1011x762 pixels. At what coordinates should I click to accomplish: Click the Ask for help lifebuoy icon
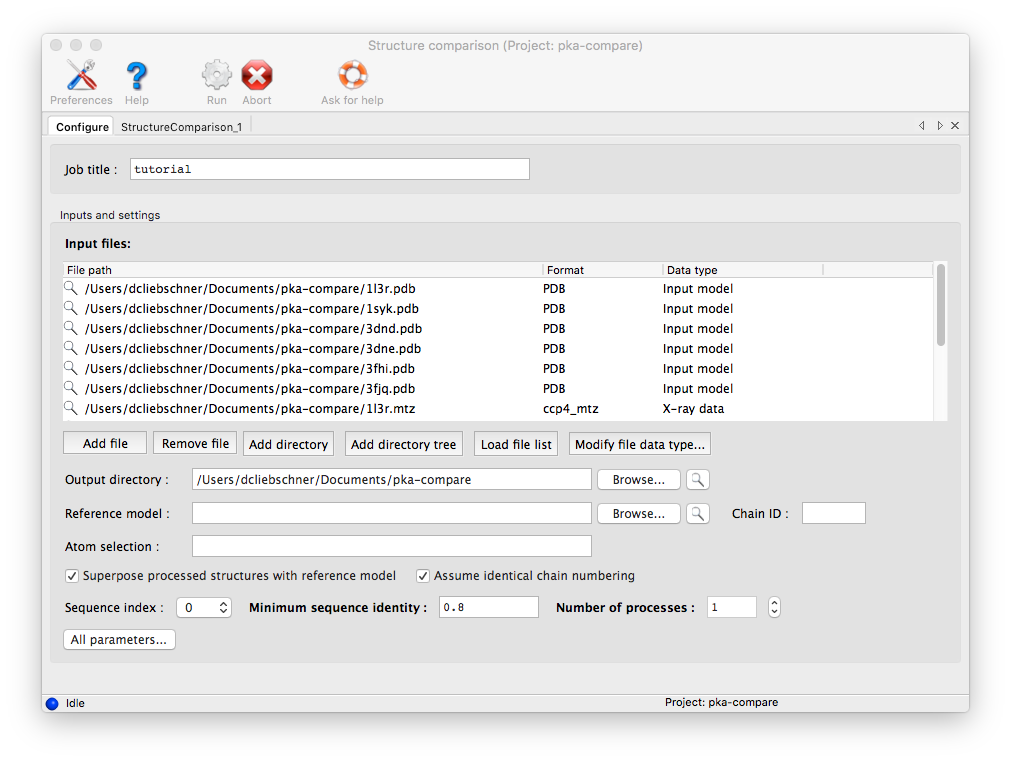pos(352,76)
